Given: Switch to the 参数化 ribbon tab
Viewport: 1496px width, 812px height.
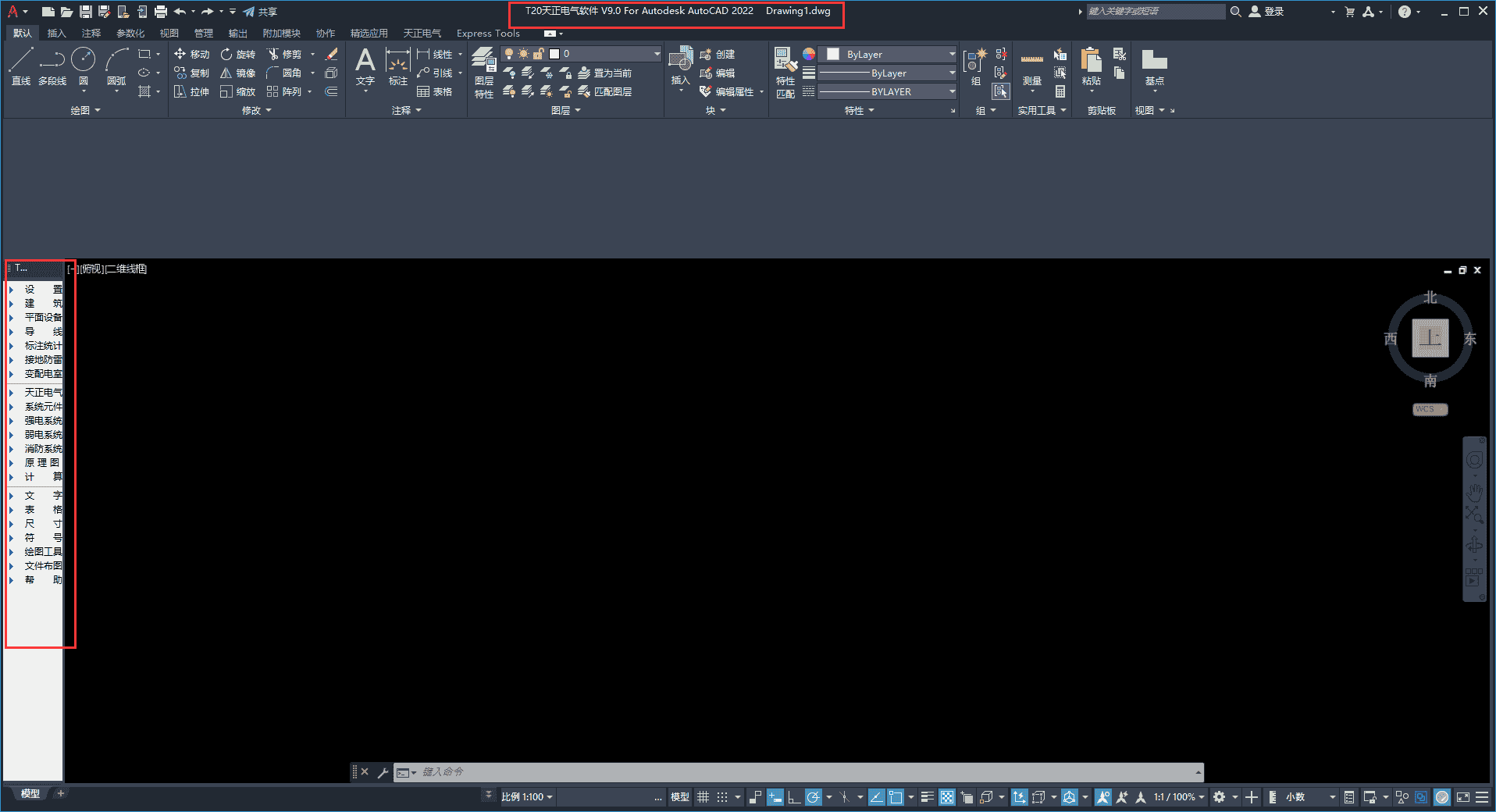Looking at the screenshot, I should pyautogui.click(x=130, y=33).
